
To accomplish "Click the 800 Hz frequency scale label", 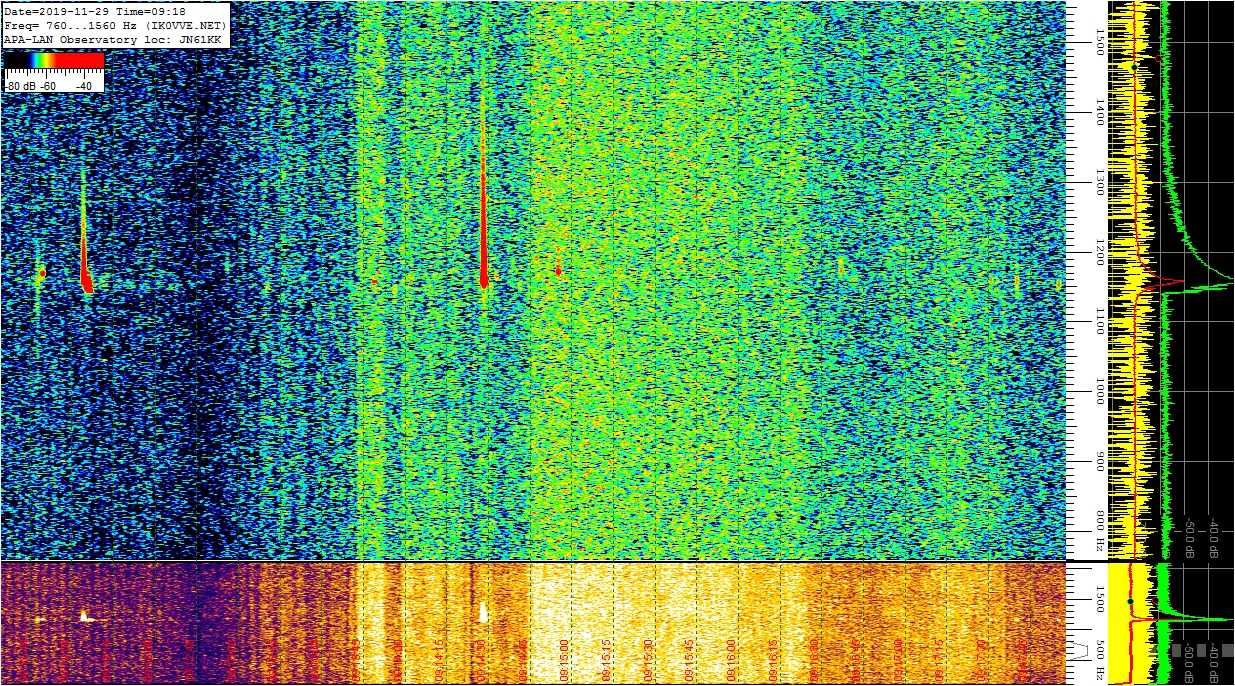I will 1099,532.
